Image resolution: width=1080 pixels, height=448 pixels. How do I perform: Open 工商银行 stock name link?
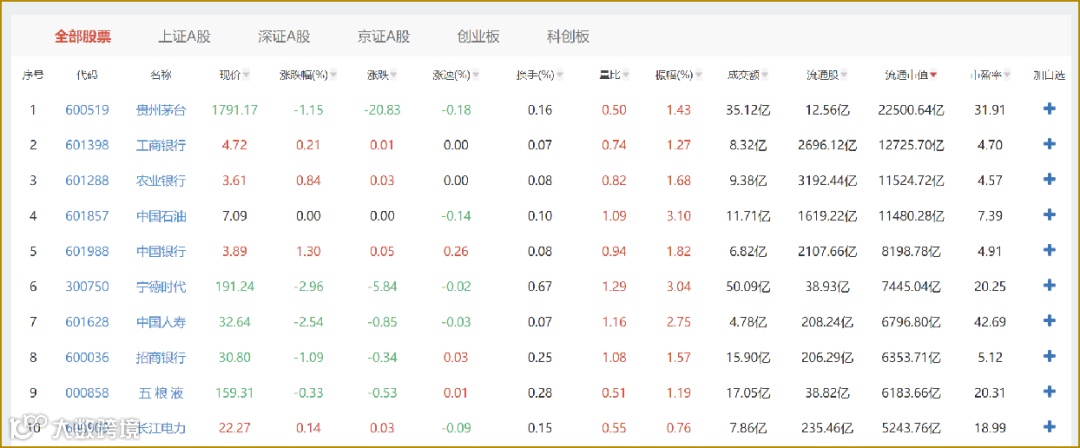161,145
